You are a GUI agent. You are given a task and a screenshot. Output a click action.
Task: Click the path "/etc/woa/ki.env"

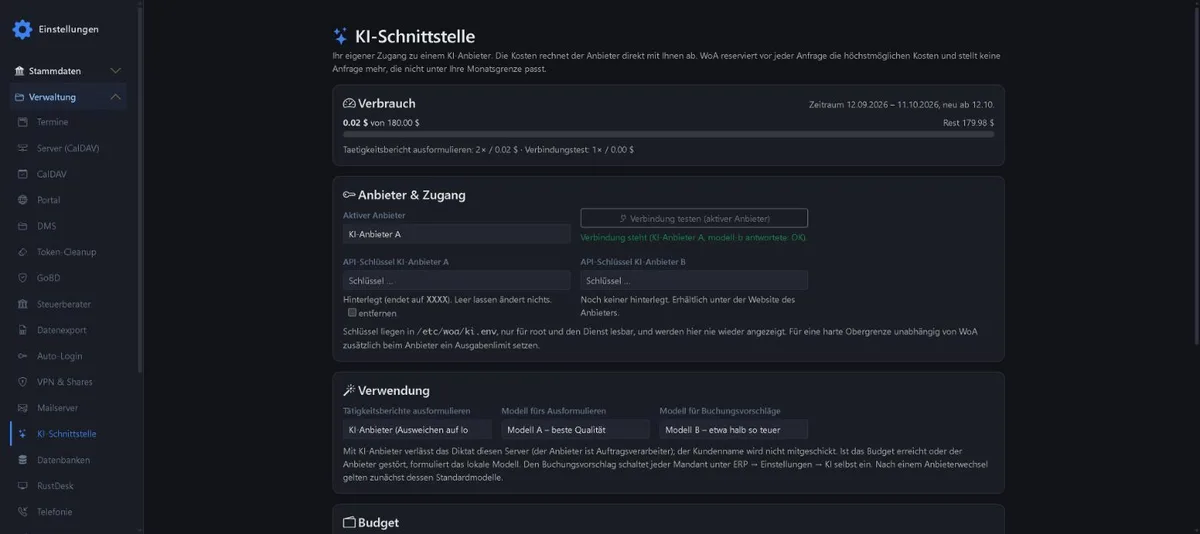(x=458, y=331)
